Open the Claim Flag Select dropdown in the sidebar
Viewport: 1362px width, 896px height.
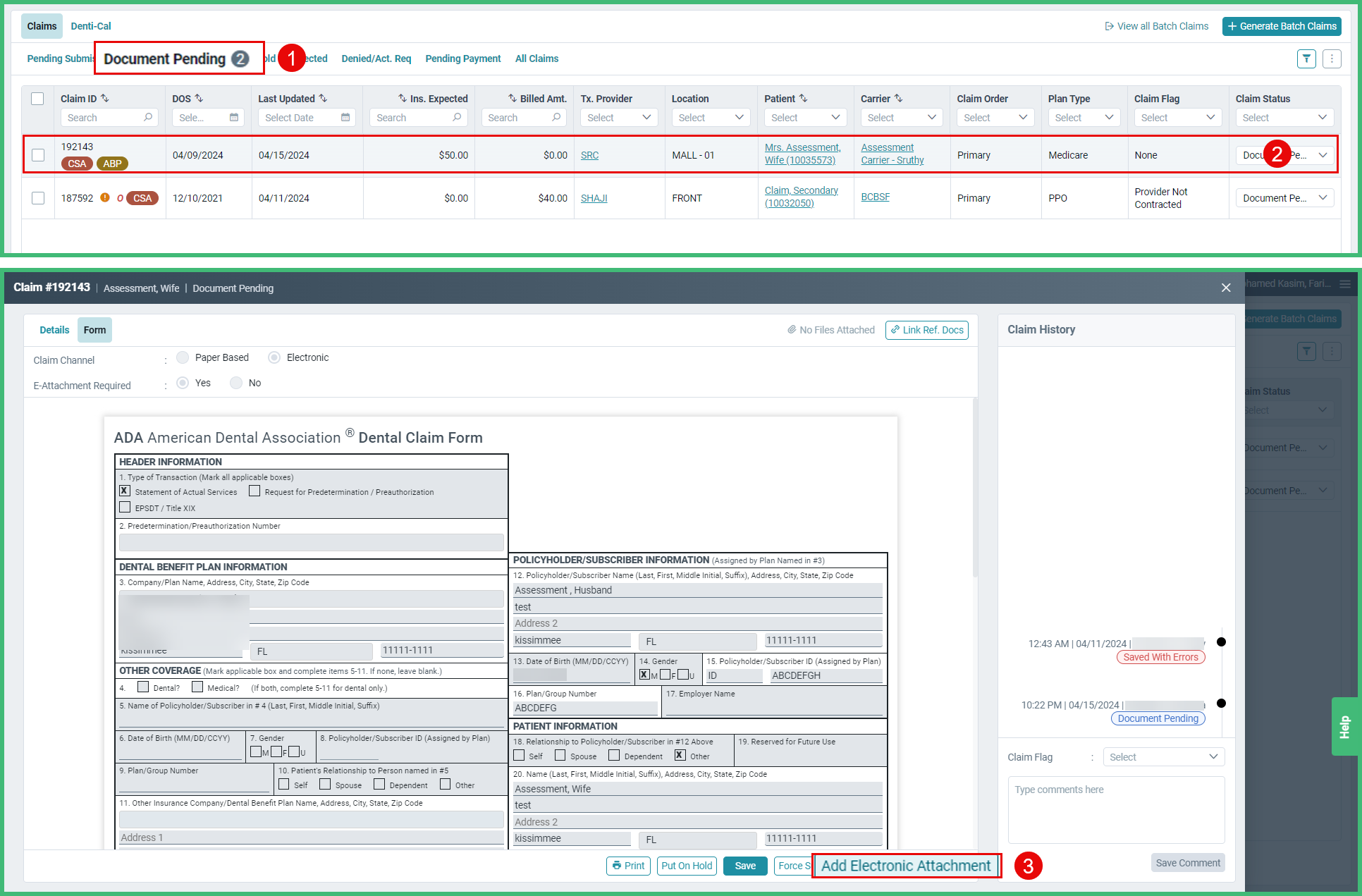[1163, 756]
